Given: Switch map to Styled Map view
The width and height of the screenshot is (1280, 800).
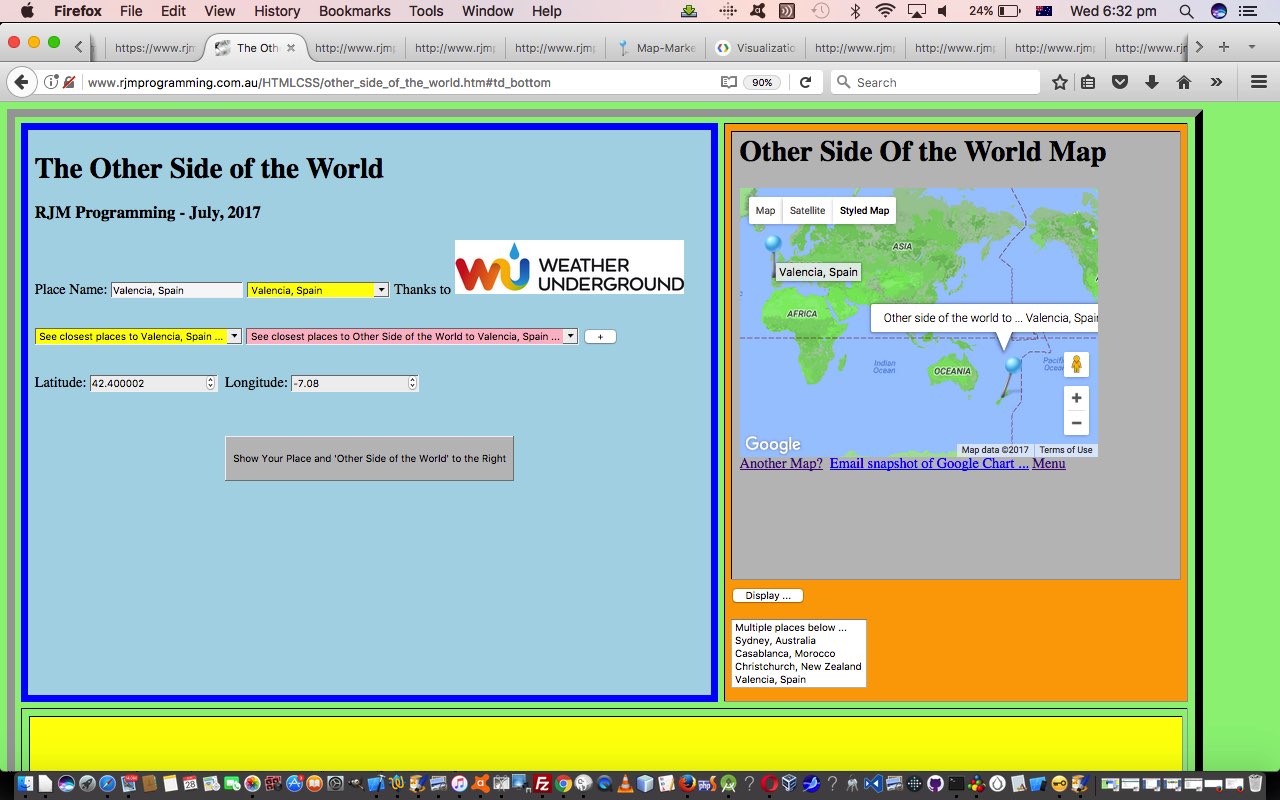Looking at the screenshot, I should click(x=864, y=211).
